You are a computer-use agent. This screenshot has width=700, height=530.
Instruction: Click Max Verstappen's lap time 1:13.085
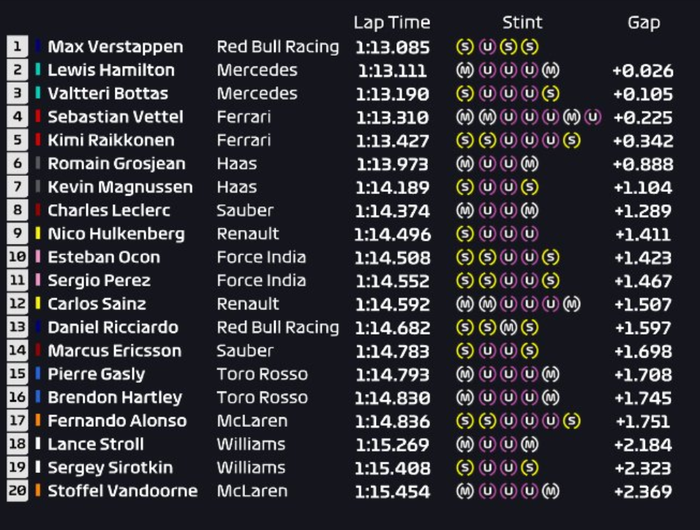coord(392,47)
